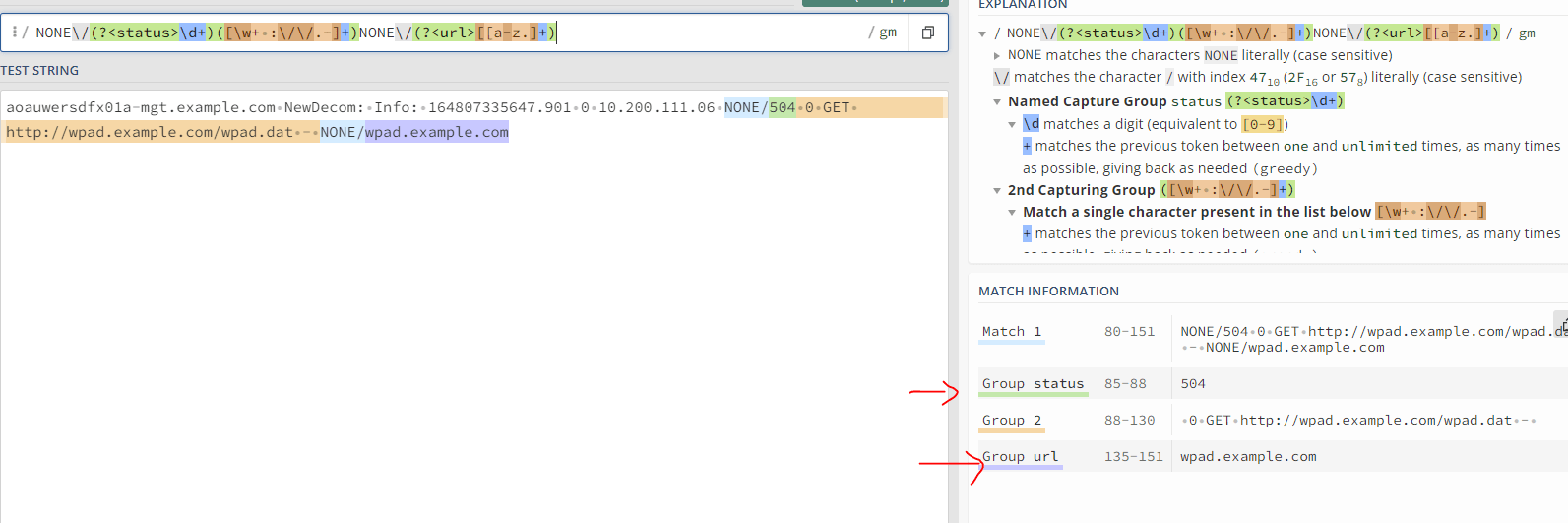
Task: Select the EXPLANATION panel heading
Action: tap(1023, 5)
